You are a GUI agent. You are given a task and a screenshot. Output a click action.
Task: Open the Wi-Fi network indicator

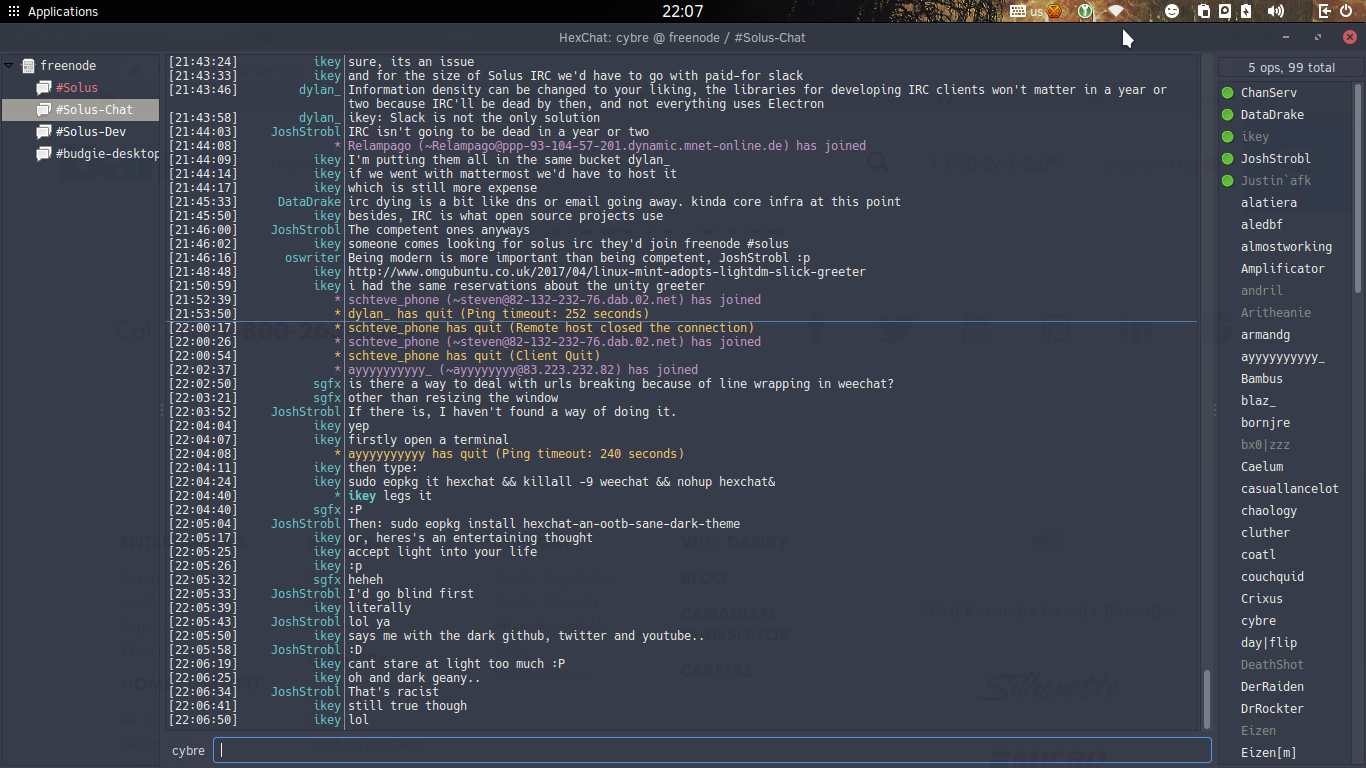(x=1116, y=11)
